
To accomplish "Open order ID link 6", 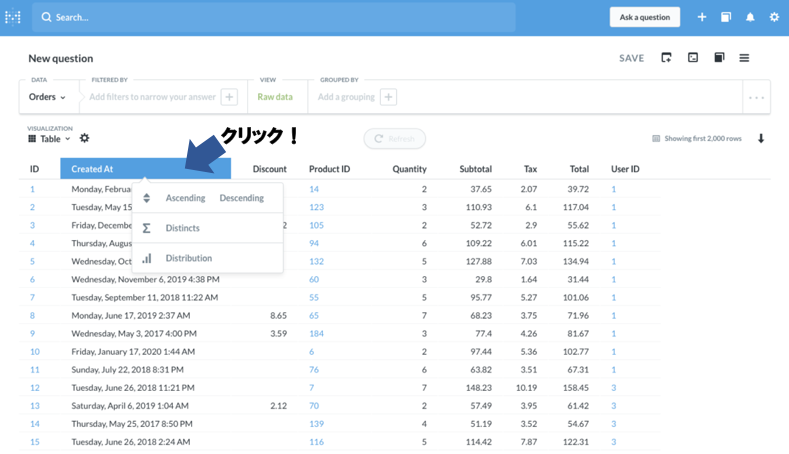I will 32,279.
